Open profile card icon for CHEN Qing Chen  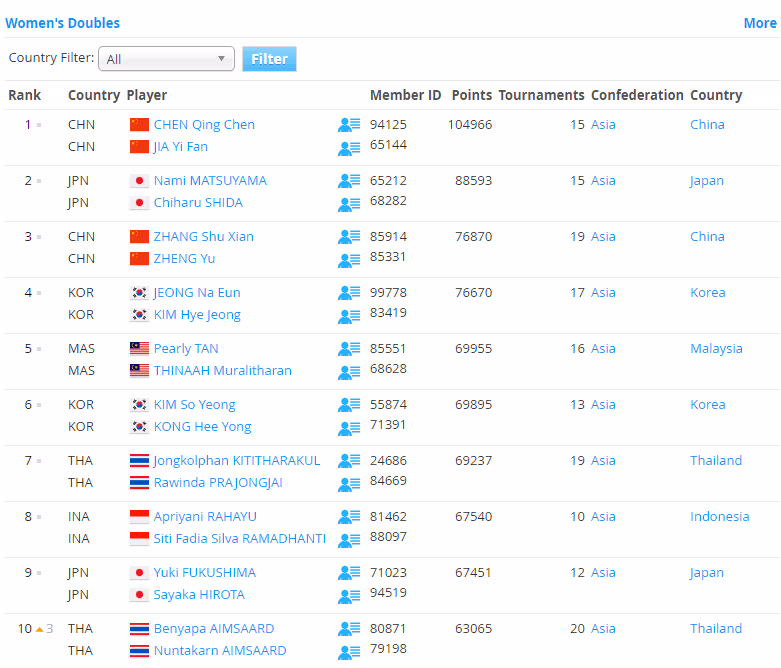[x=348, y=125]
